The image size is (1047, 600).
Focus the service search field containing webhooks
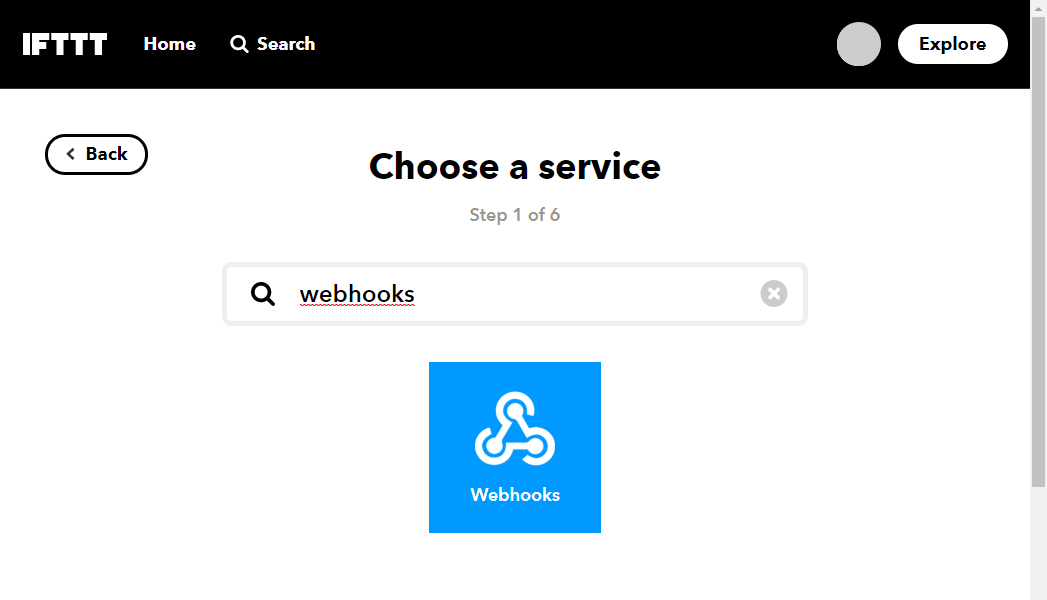[515, 294]
